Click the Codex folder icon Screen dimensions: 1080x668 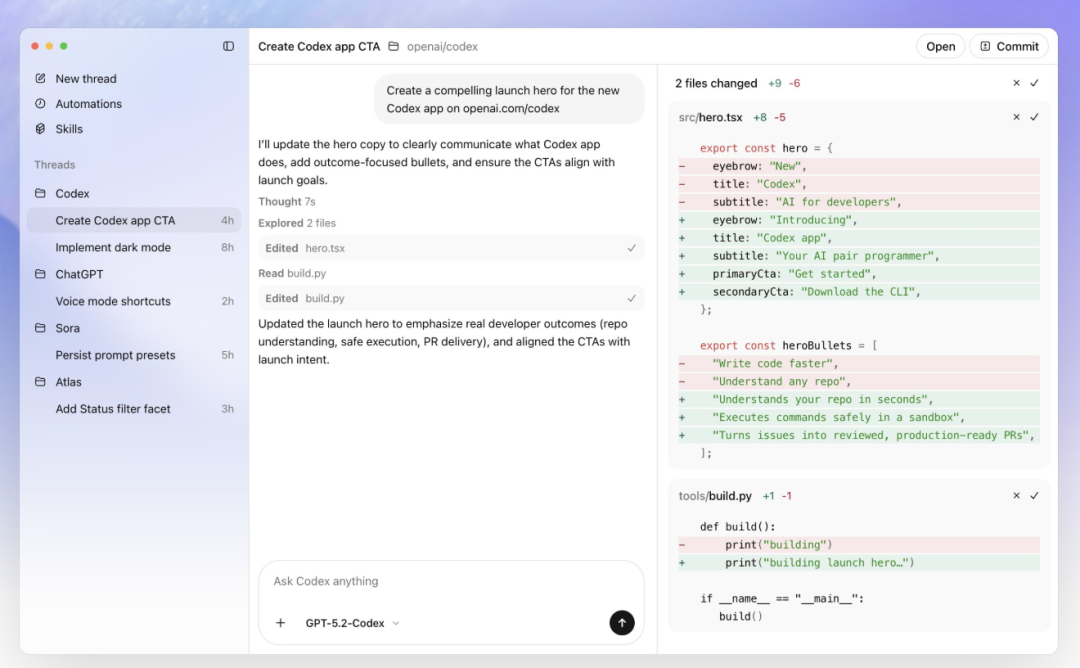(41, 194)
